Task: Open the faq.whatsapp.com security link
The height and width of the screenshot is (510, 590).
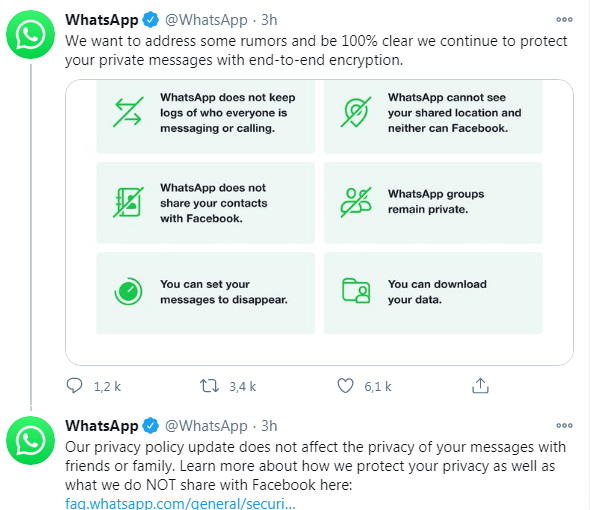Action: click(180, 503)
